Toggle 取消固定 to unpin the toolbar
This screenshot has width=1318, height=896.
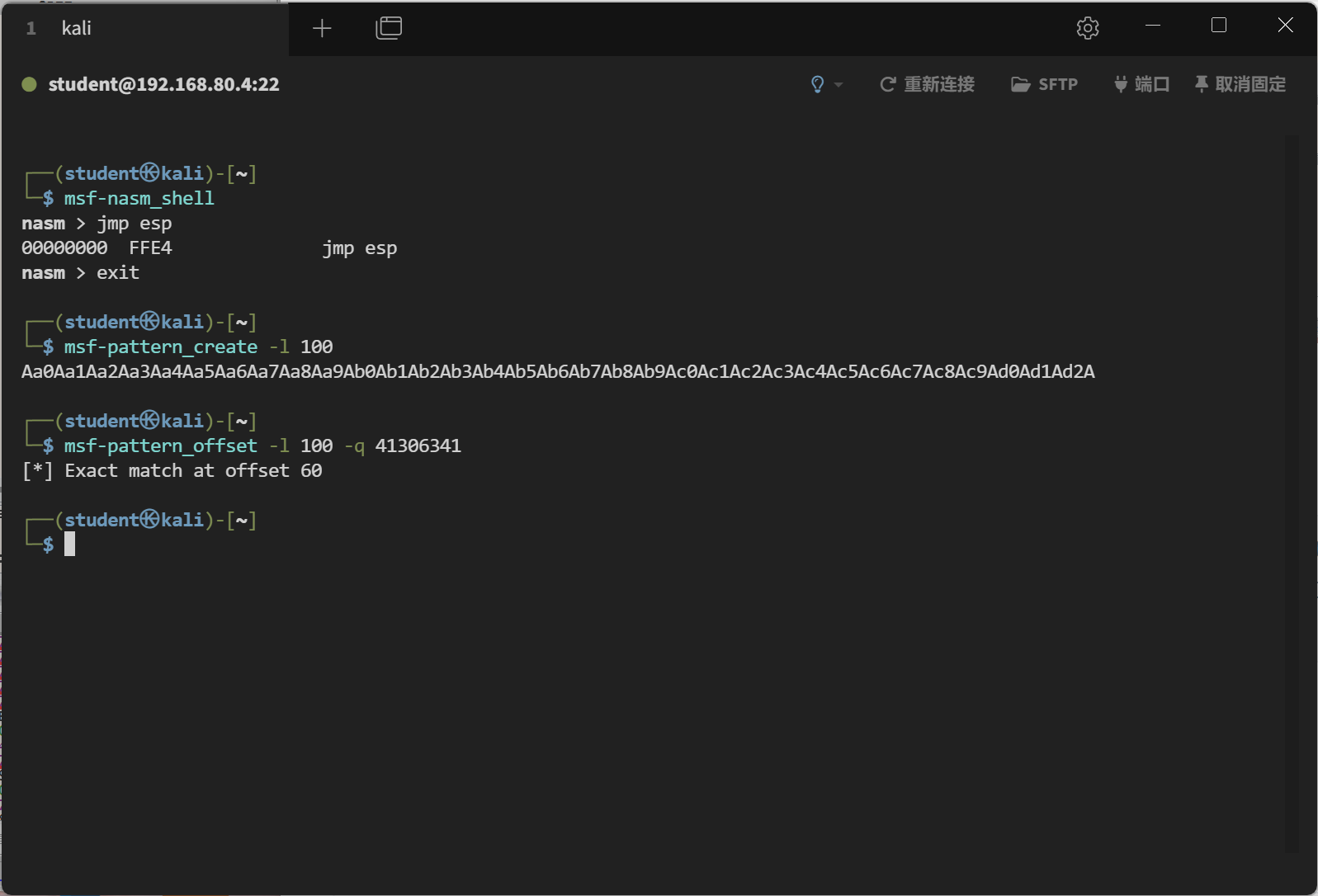[x=1240, y=84]
